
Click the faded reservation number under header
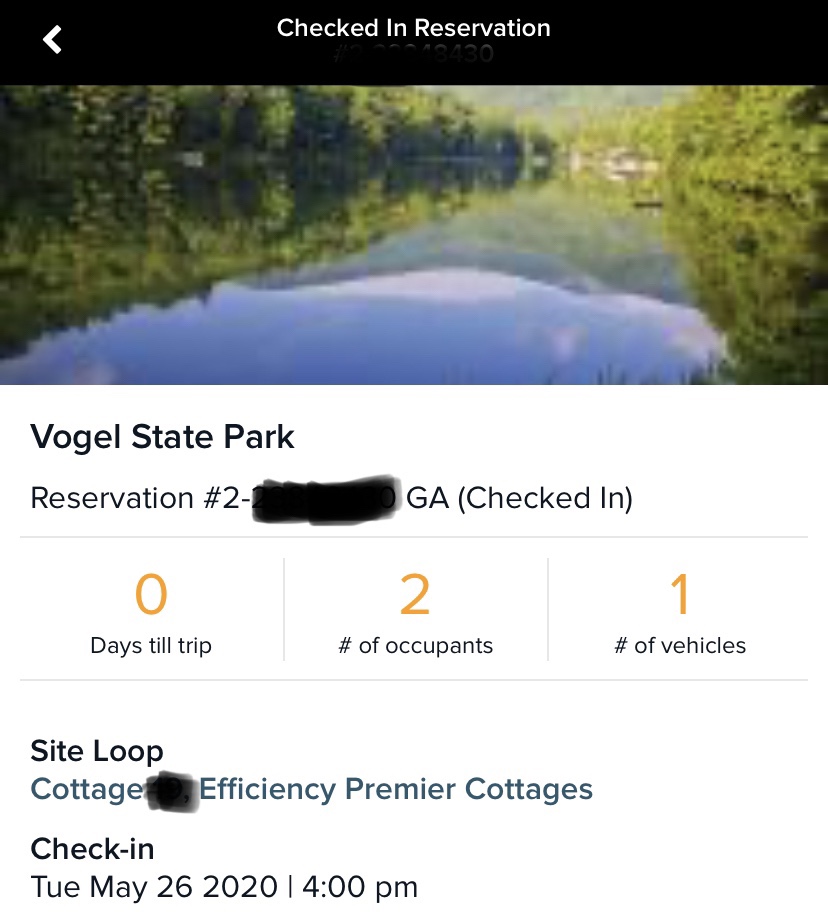point(413,55)
